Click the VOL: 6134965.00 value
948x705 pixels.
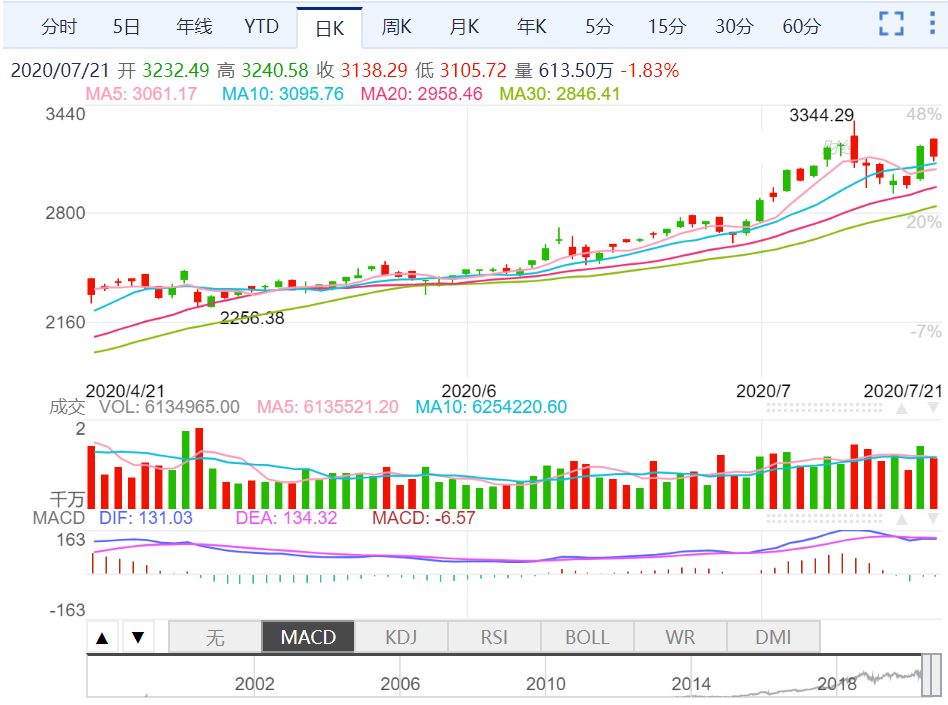coord(169,407)
